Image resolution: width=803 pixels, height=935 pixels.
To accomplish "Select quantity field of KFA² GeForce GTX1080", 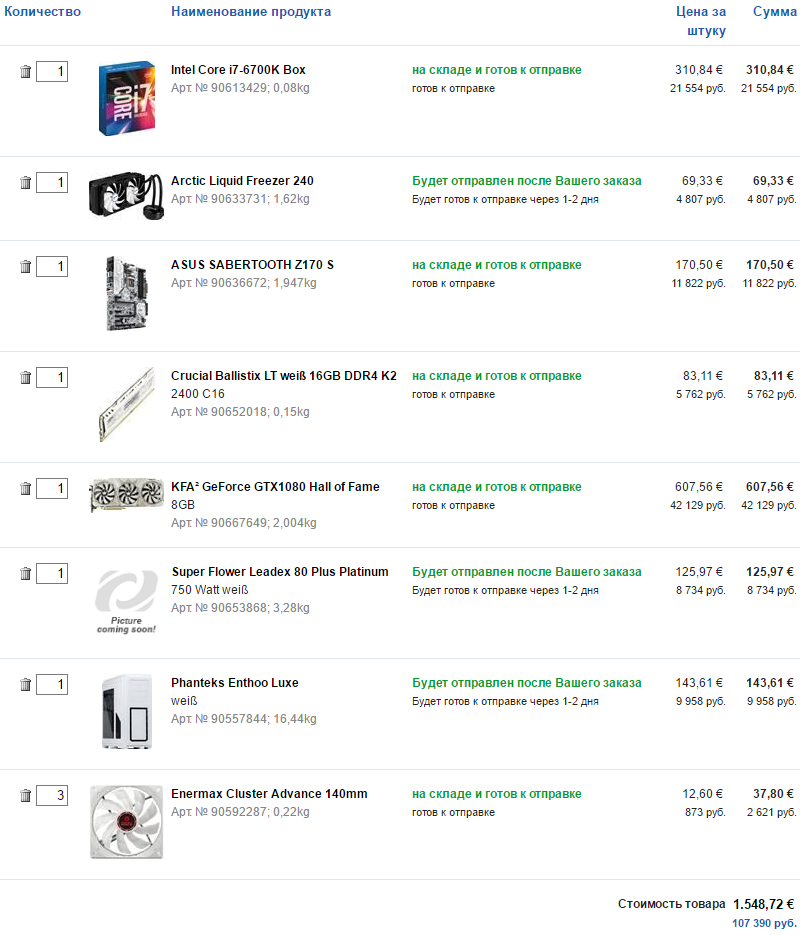I will (52, 489).
